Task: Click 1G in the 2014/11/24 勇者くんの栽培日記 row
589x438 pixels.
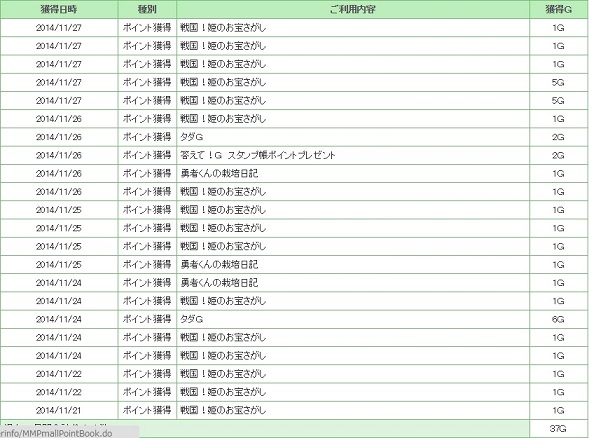Action: (558, 283)
